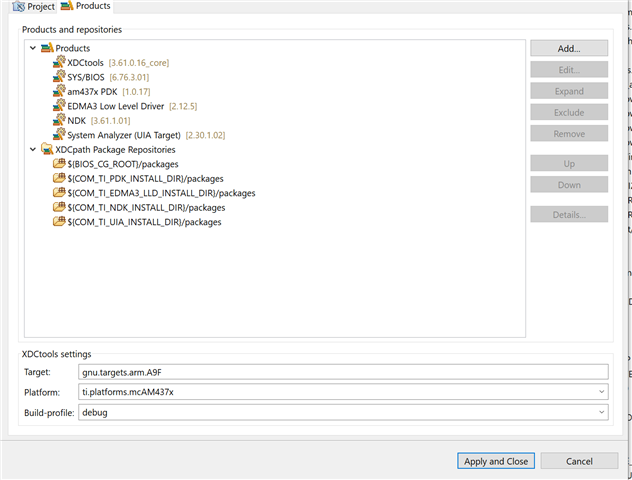Click the XDCpath Package Repositories folder icon

[x=47, y=149]
